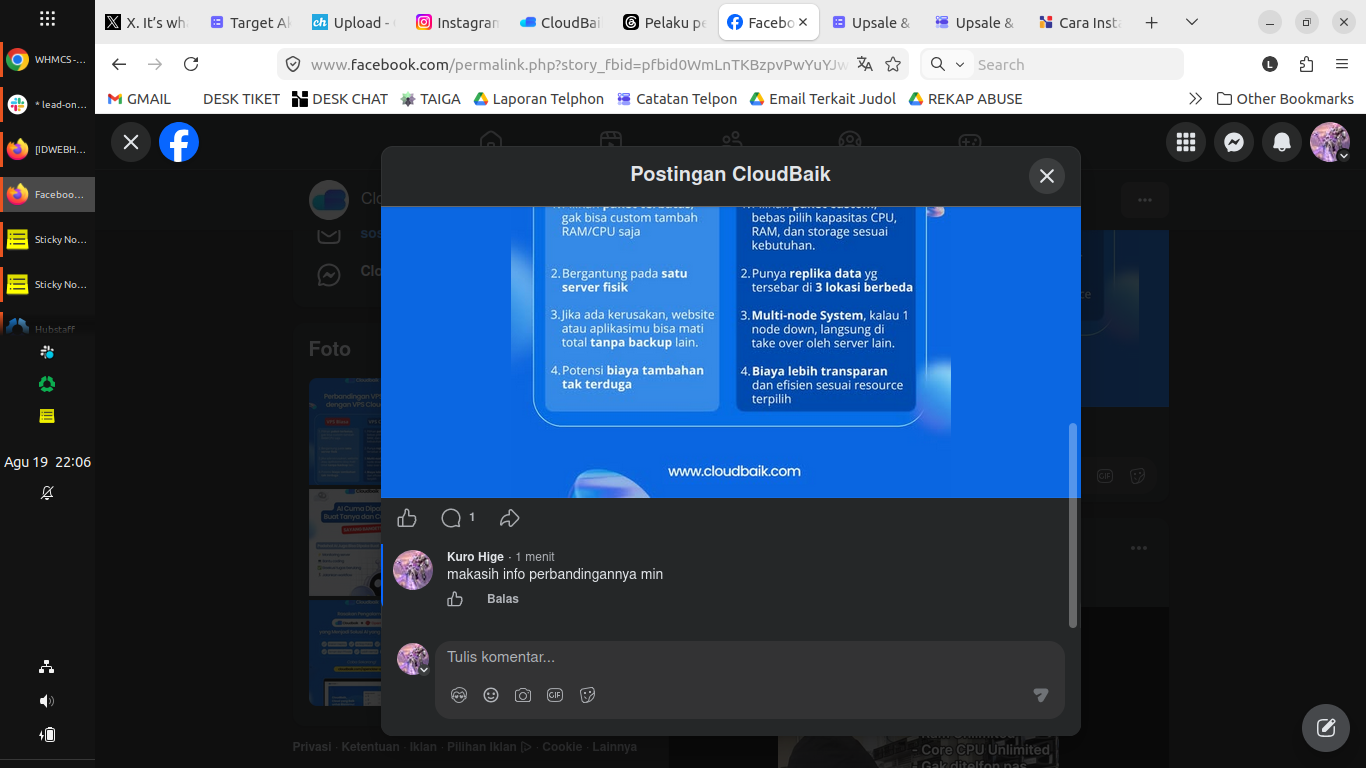Open the emoji picker in comment box
This screenshot has height=768, width=1366.
[x=491, y=695]
